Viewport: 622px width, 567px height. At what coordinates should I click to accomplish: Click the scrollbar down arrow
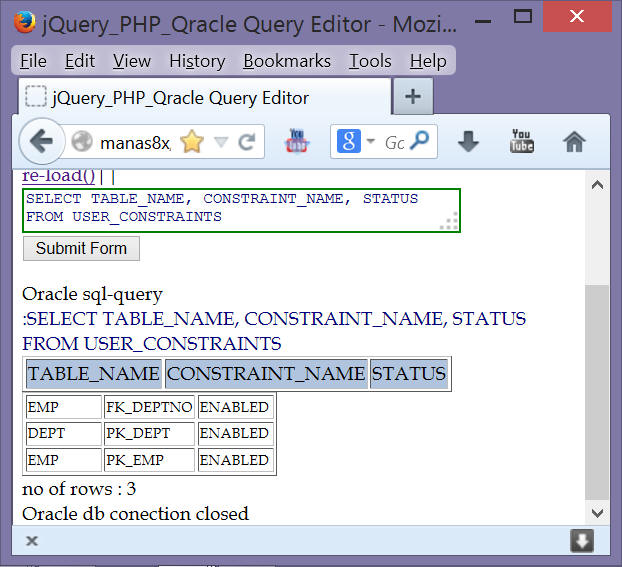coord(597,513)
